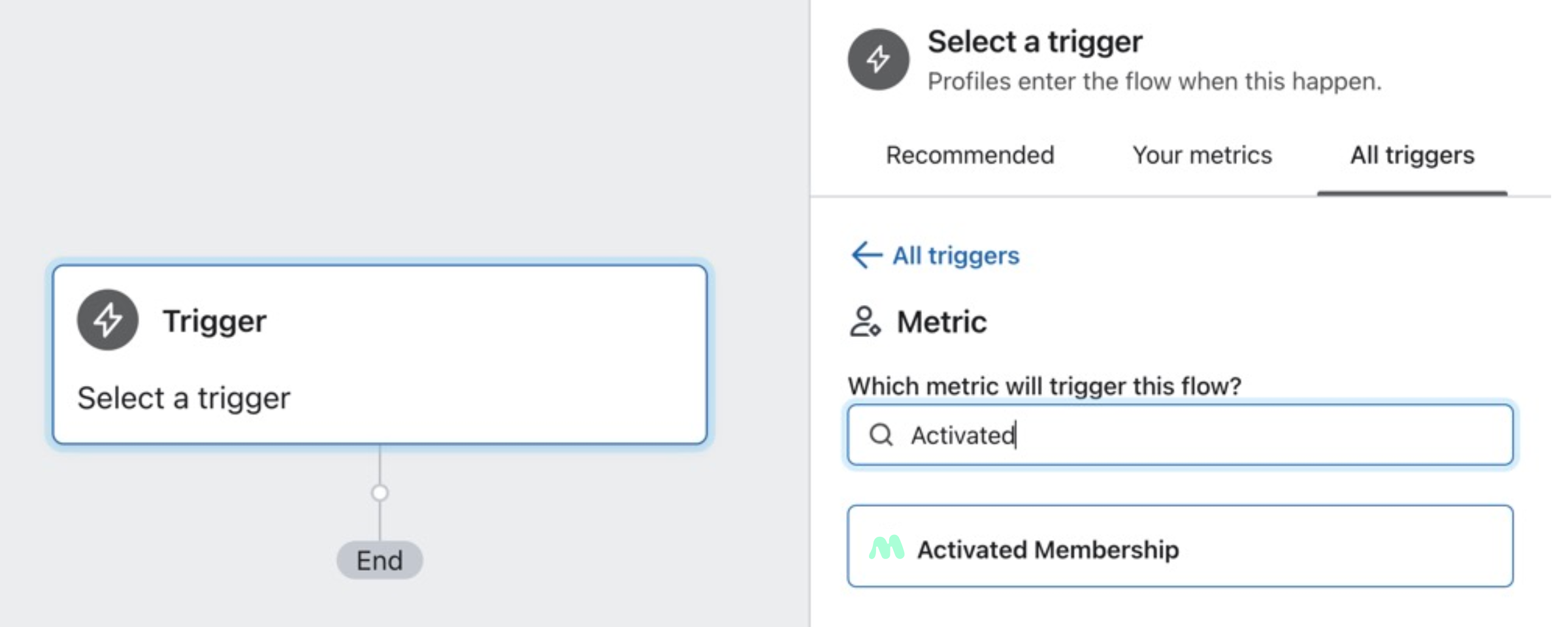Open the Your metrics tab
The image size is (1568, 627).
pyautogui.click(x=1202, y=155)
